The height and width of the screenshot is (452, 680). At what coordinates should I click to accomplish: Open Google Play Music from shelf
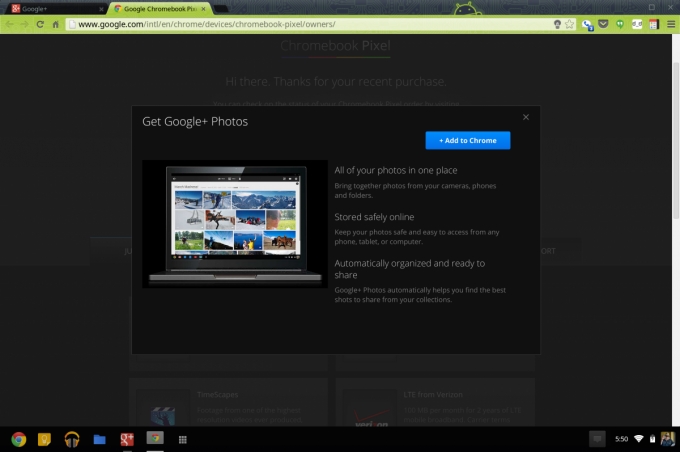(72, 439)
